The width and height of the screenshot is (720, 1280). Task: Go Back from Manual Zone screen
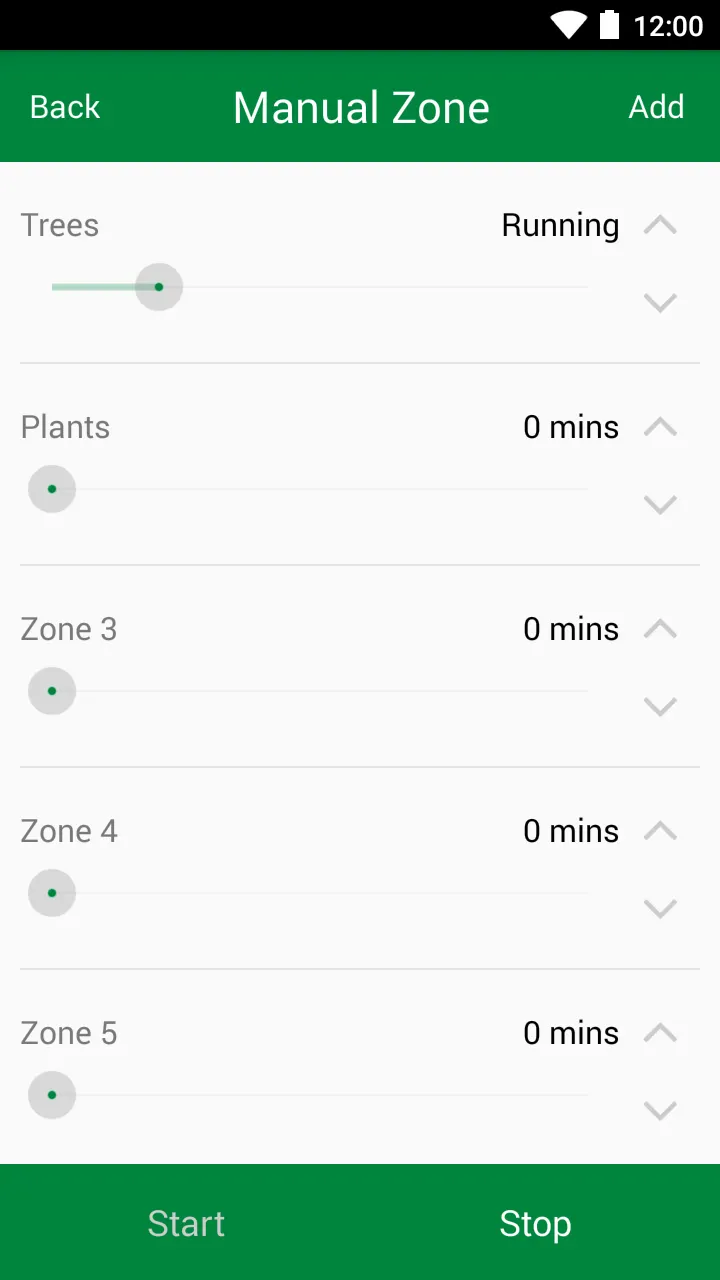click(65, 107)
